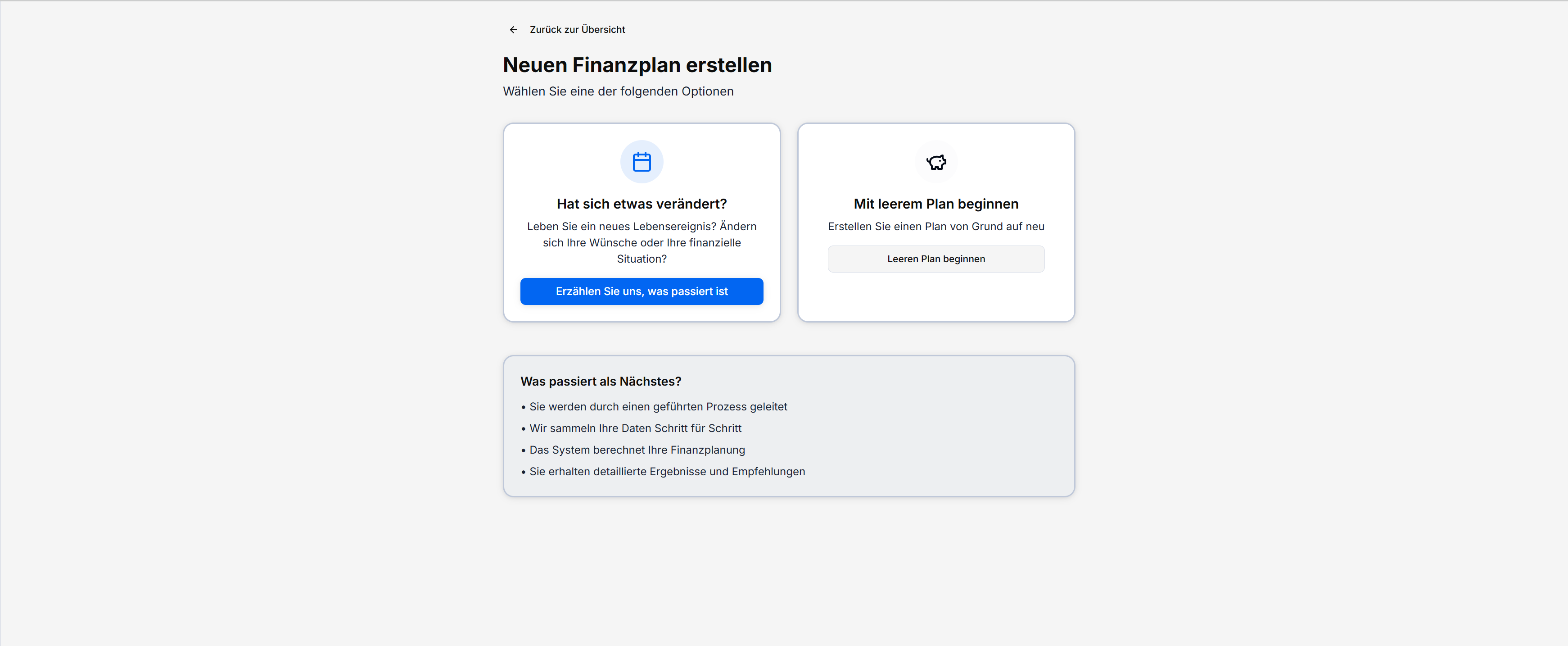Start Leeren Plan beginnen

tap(935, 259)
